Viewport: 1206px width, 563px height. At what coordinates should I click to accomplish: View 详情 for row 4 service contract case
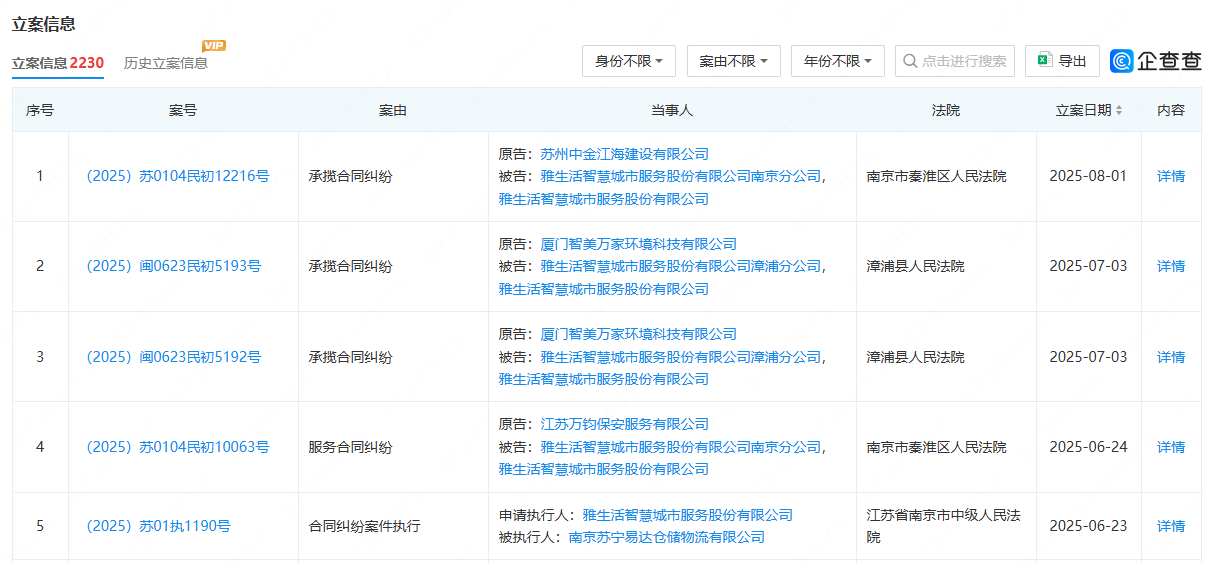[x=1170, y=447]
